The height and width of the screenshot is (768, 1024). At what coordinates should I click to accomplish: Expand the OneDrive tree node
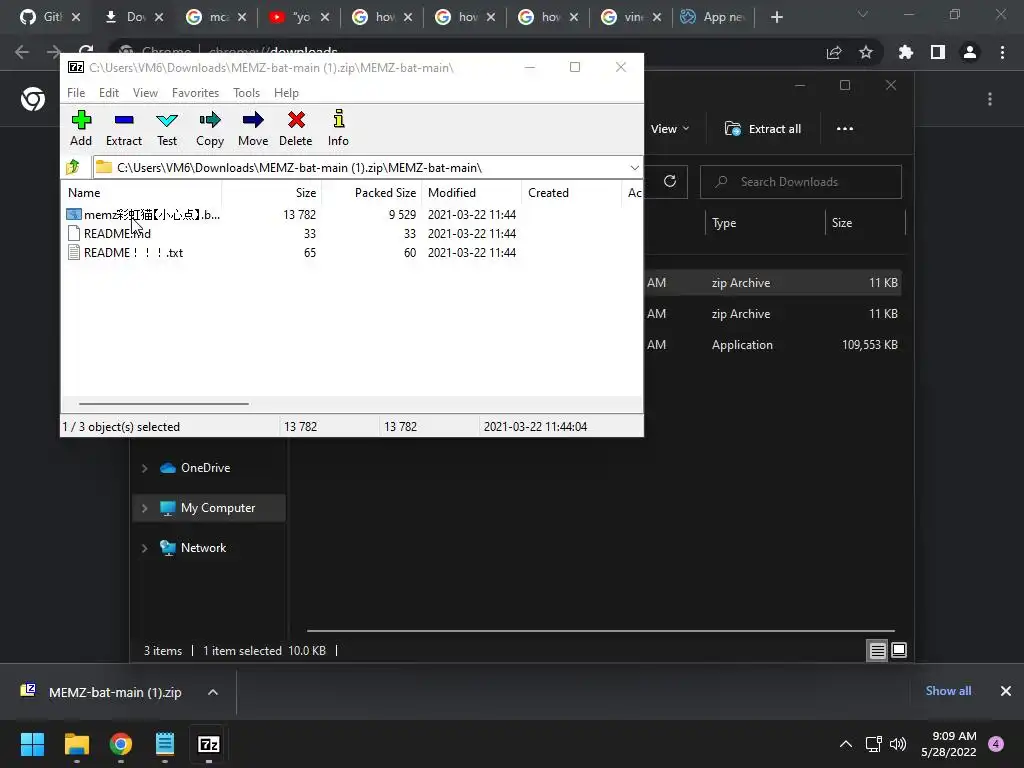[144, 468]
